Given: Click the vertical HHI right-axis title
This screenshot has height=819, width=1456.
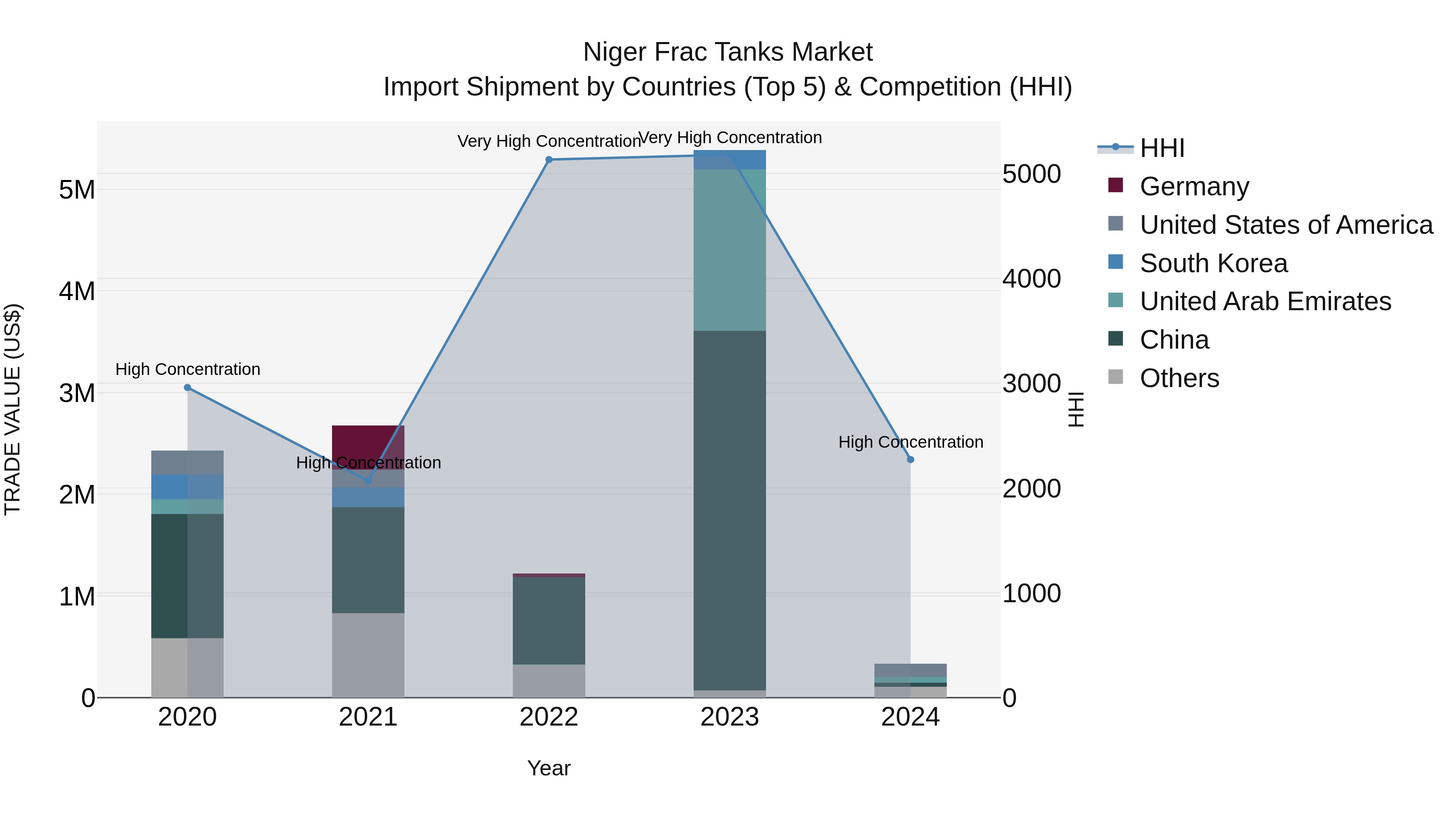Looking at the screenshot, I should [1077, 409].
